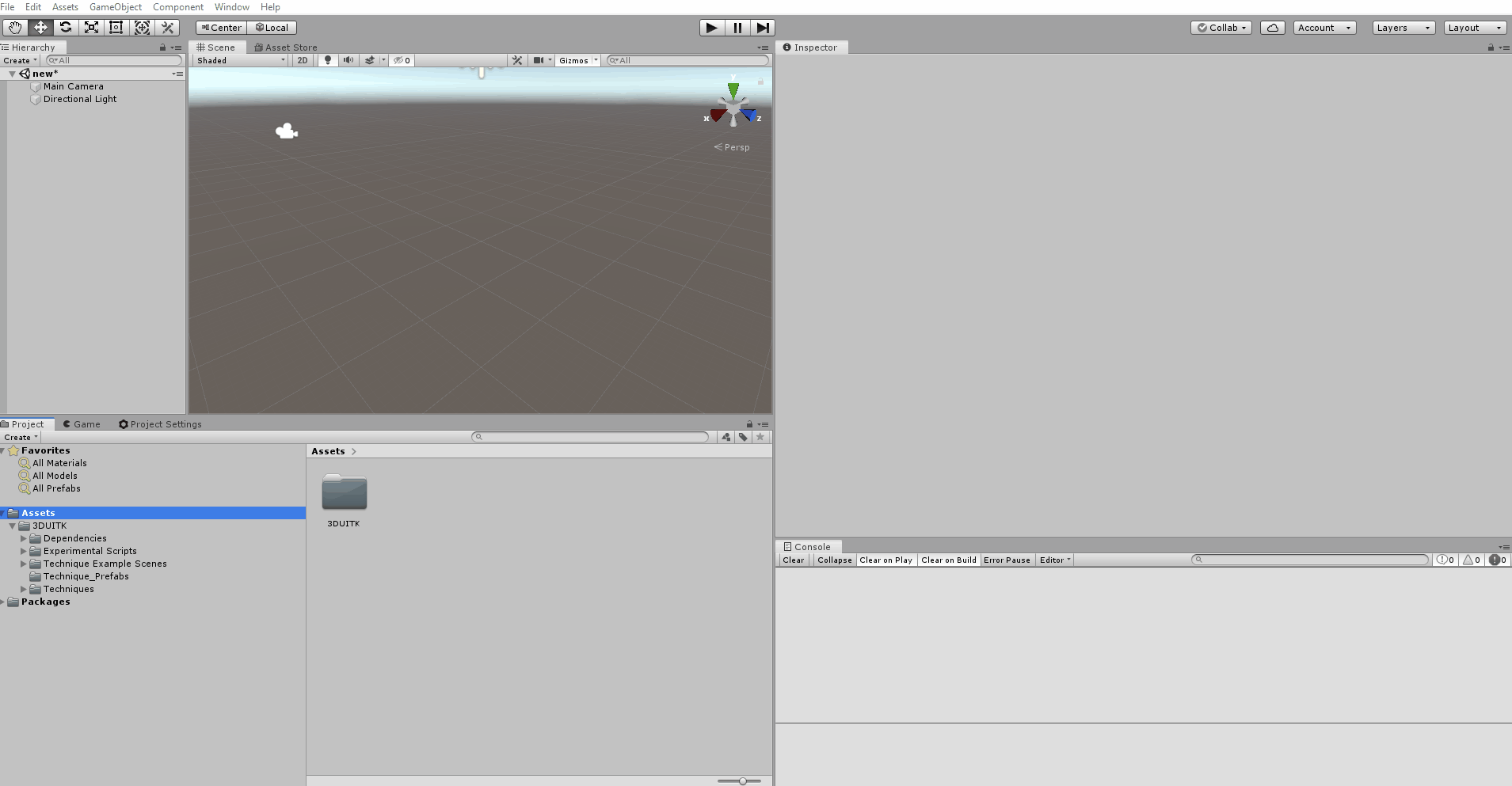Click search by label icon in Project
The height and width of the screenshot is (786, 1512).
743,437
